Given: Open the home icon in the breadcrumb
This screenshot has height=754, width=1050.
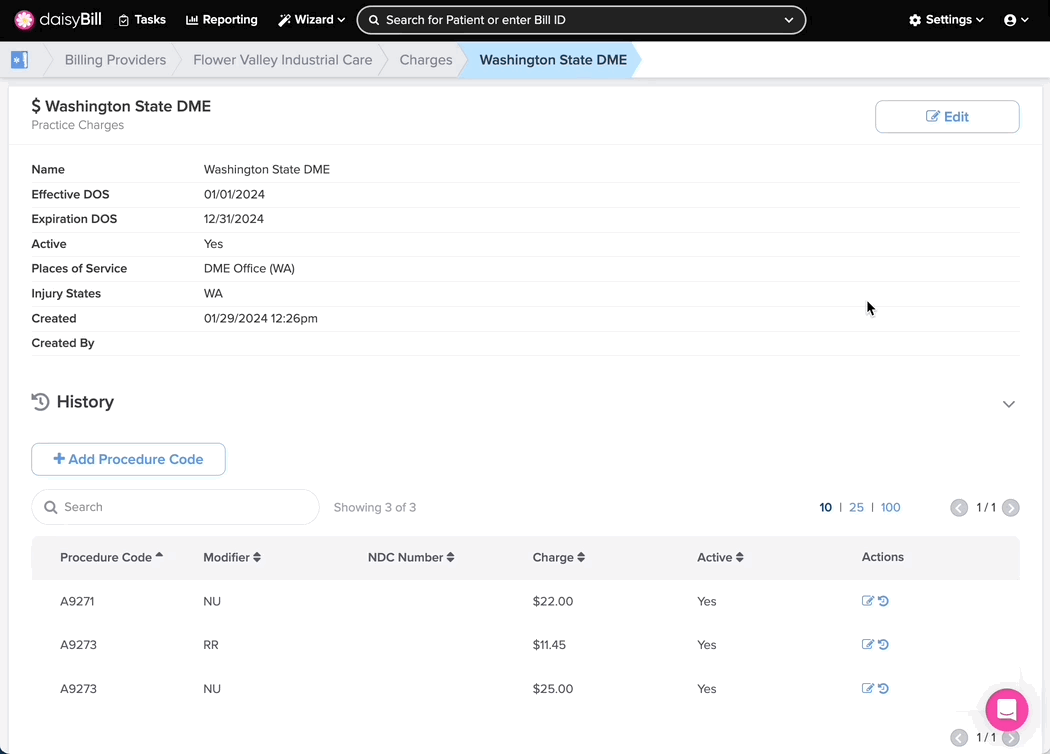Looking at the screenshot, I should 19,60.
